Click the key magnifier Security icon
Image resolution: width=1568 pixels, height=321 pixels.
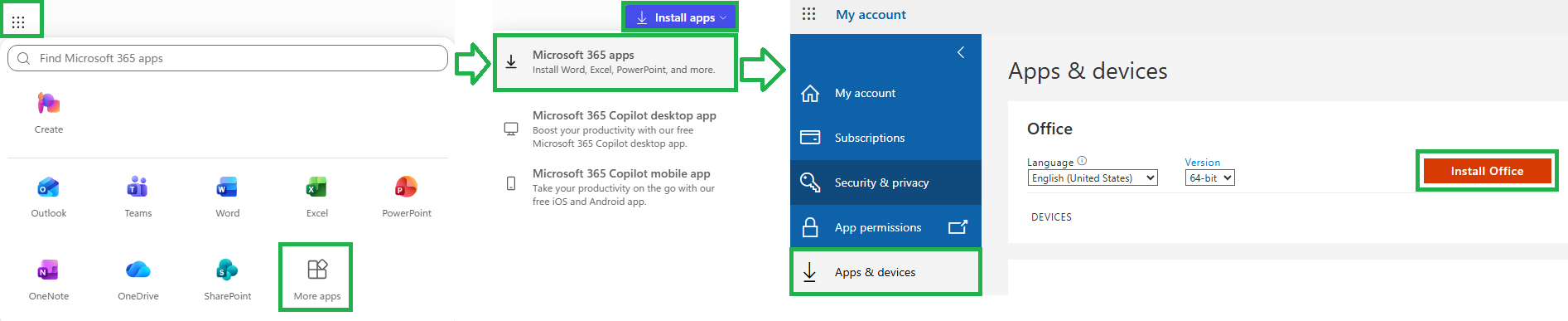coord(810,182)
